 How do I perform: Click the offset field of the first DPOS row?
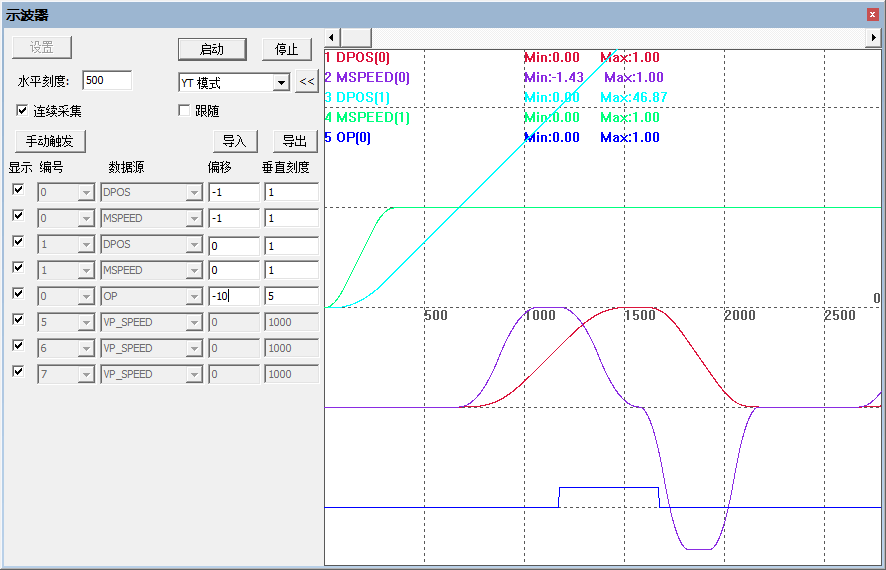(234, 192)
